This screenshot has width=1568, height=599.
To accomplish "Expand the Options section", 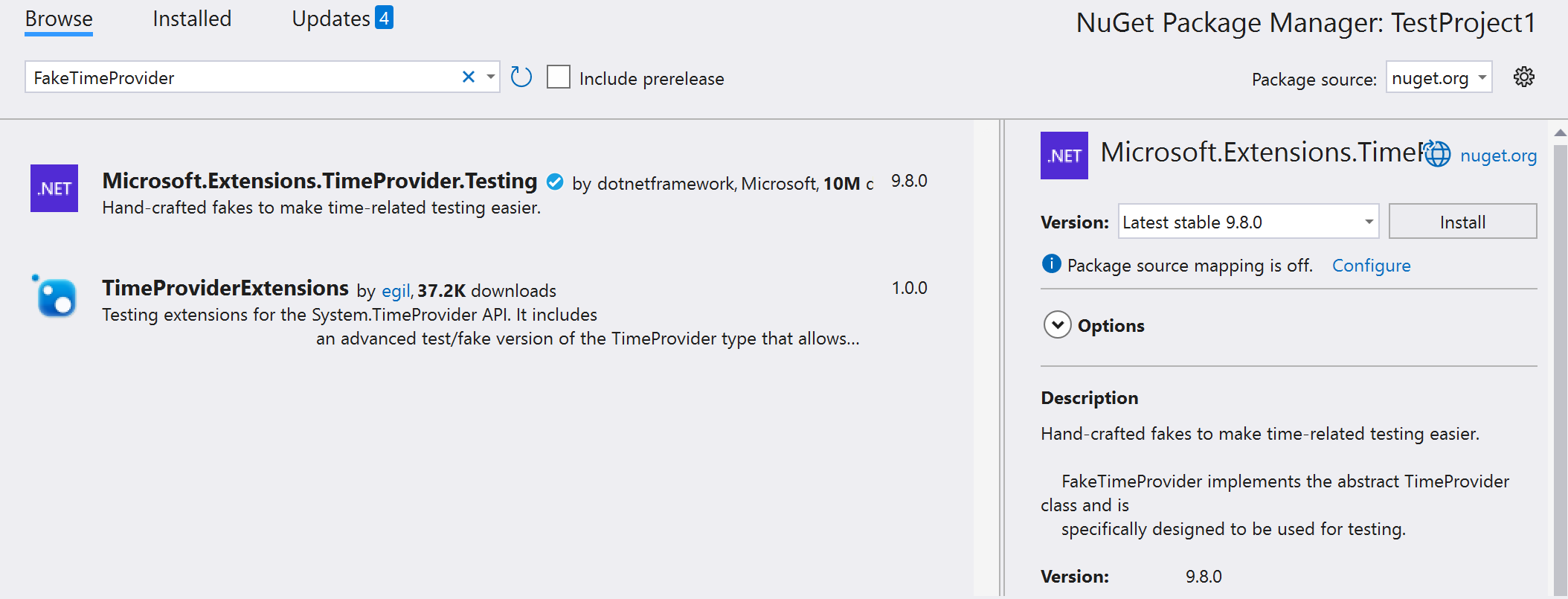I will pos(1058,325).
